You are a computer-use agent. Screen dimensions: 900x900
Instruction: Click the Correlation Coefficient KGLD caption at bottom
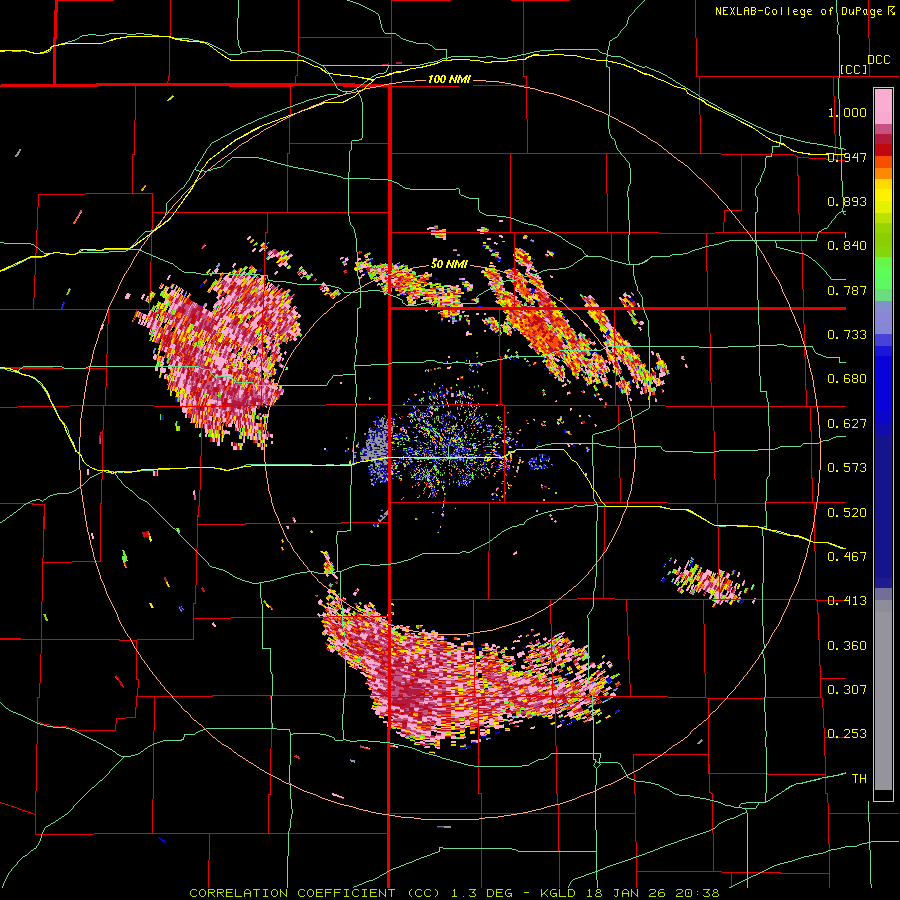[454, 893]
